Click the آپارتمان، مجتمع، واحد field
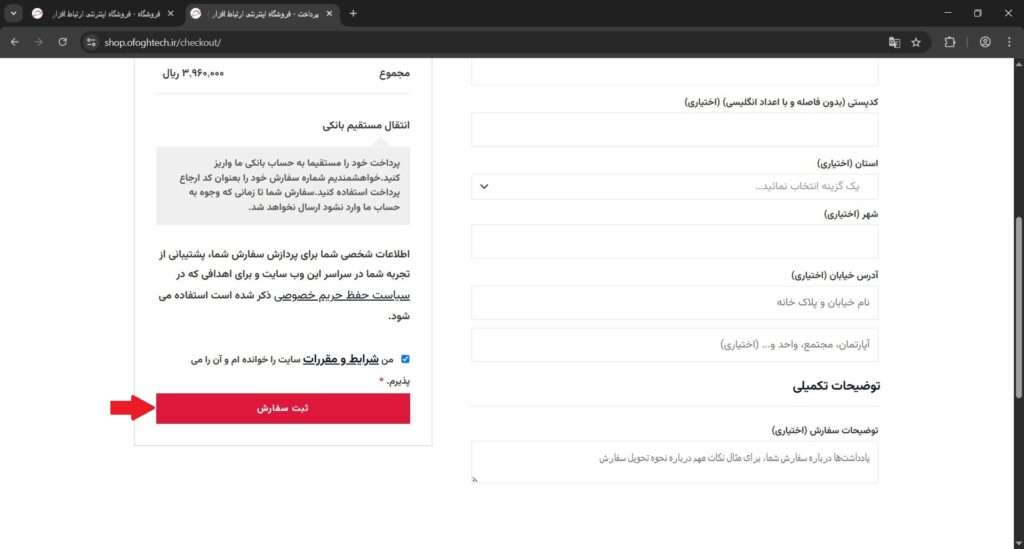 coord(675,344)
